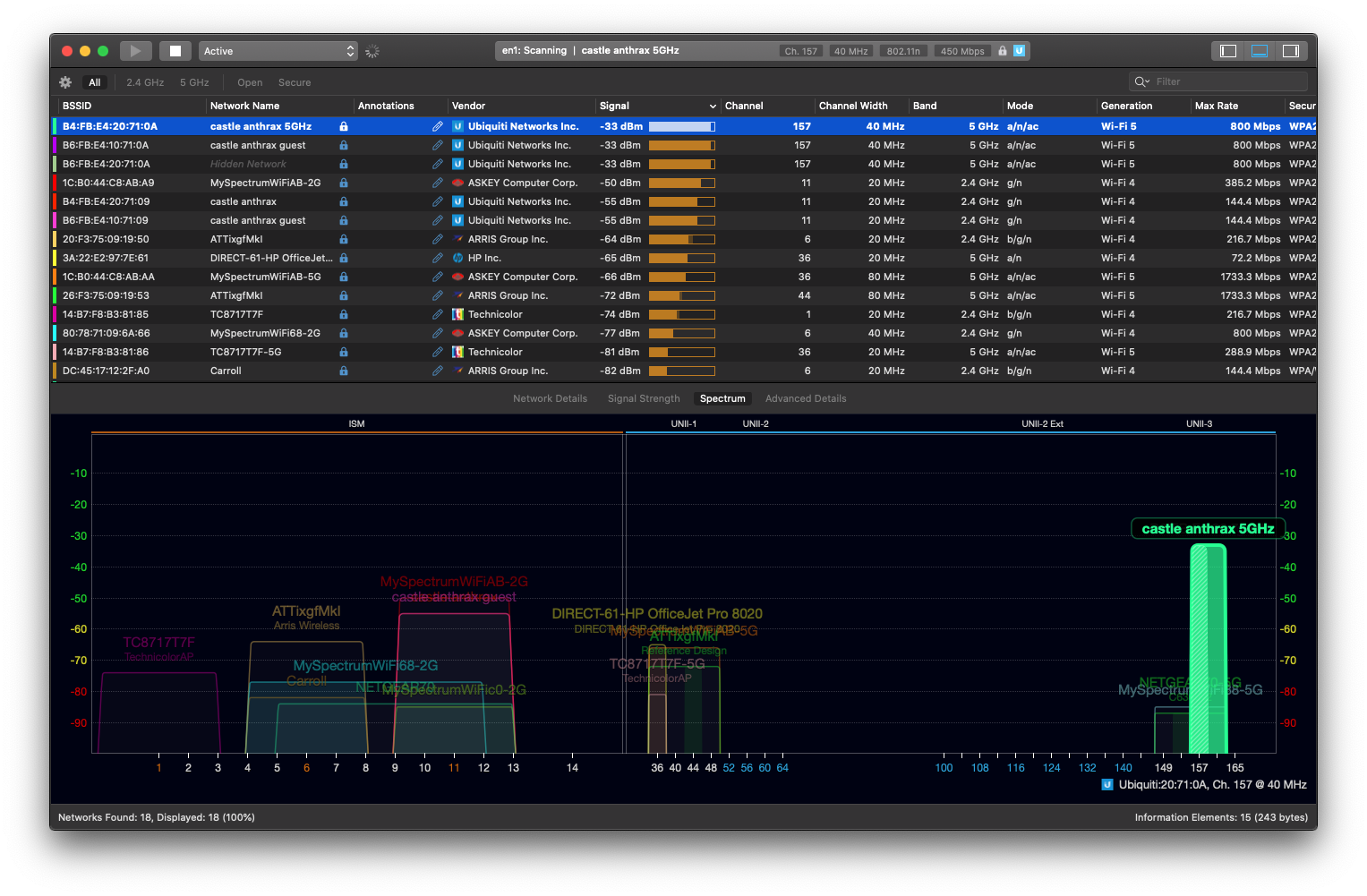This screenshot has width=1367, height=896.
Task: Click lock icon for TC8717T7F-5G
Action: (x=343, y=352)
